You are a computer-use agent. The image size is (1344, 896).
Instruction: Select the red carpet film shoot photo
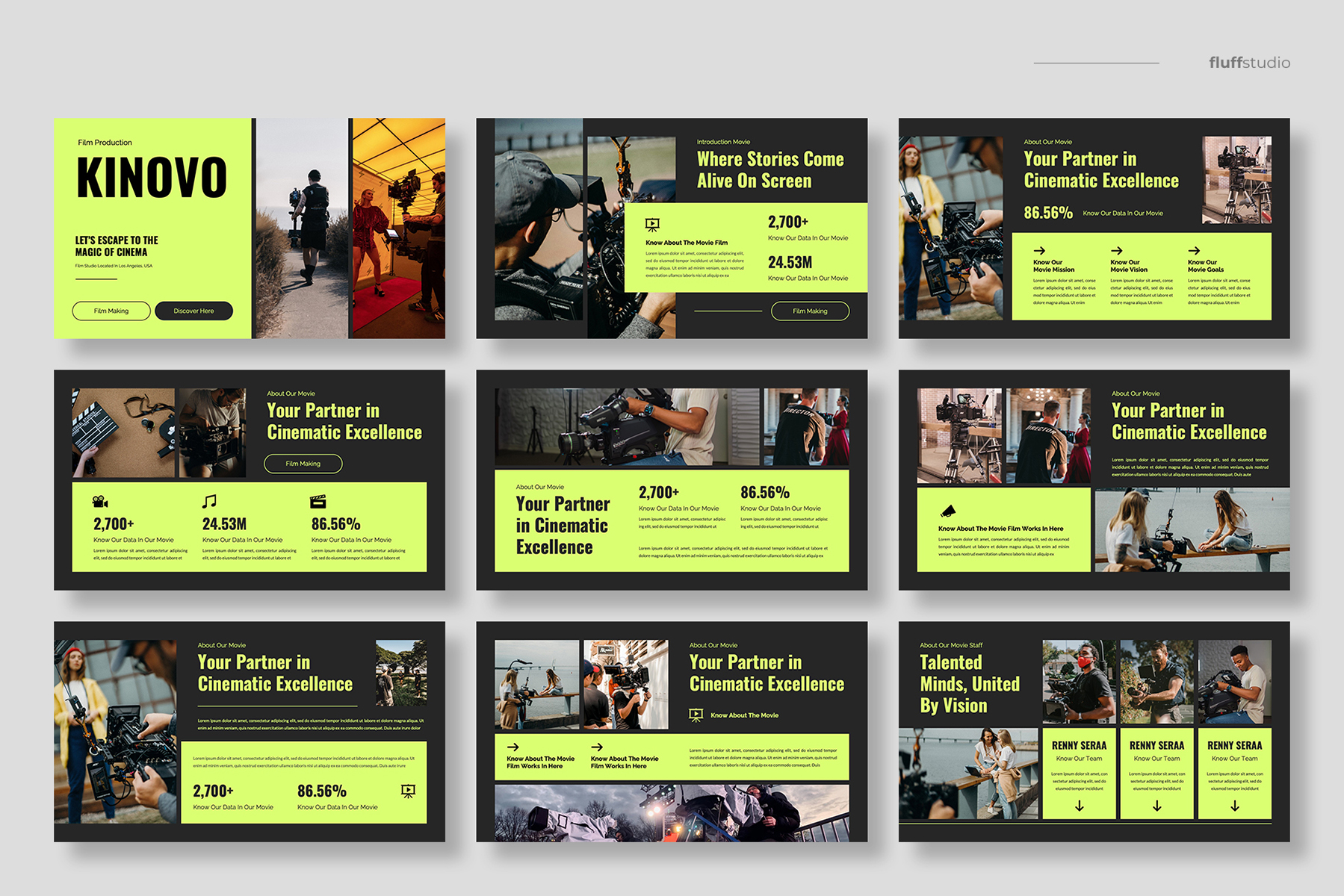click(x=398, y=228)
